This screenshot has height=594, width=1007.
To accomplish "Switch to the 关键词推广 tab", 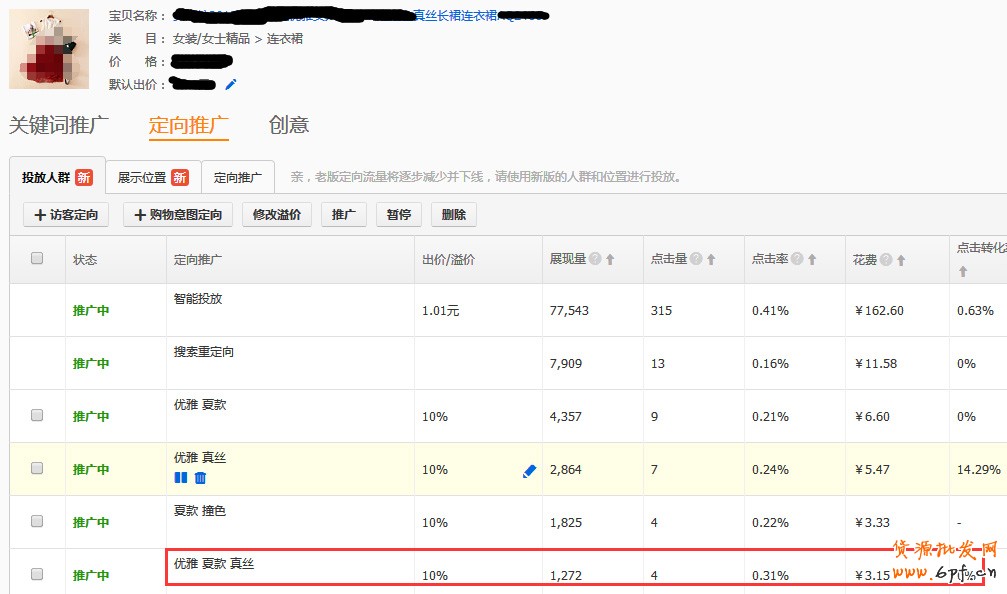I will click(x=59, y=125).
